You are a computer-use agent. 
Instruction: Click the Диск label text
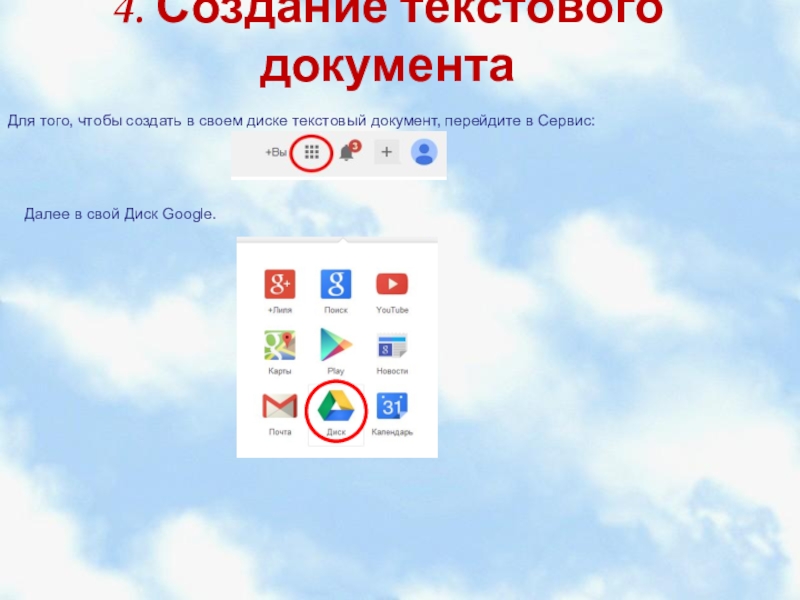click(x=336, y=432)
